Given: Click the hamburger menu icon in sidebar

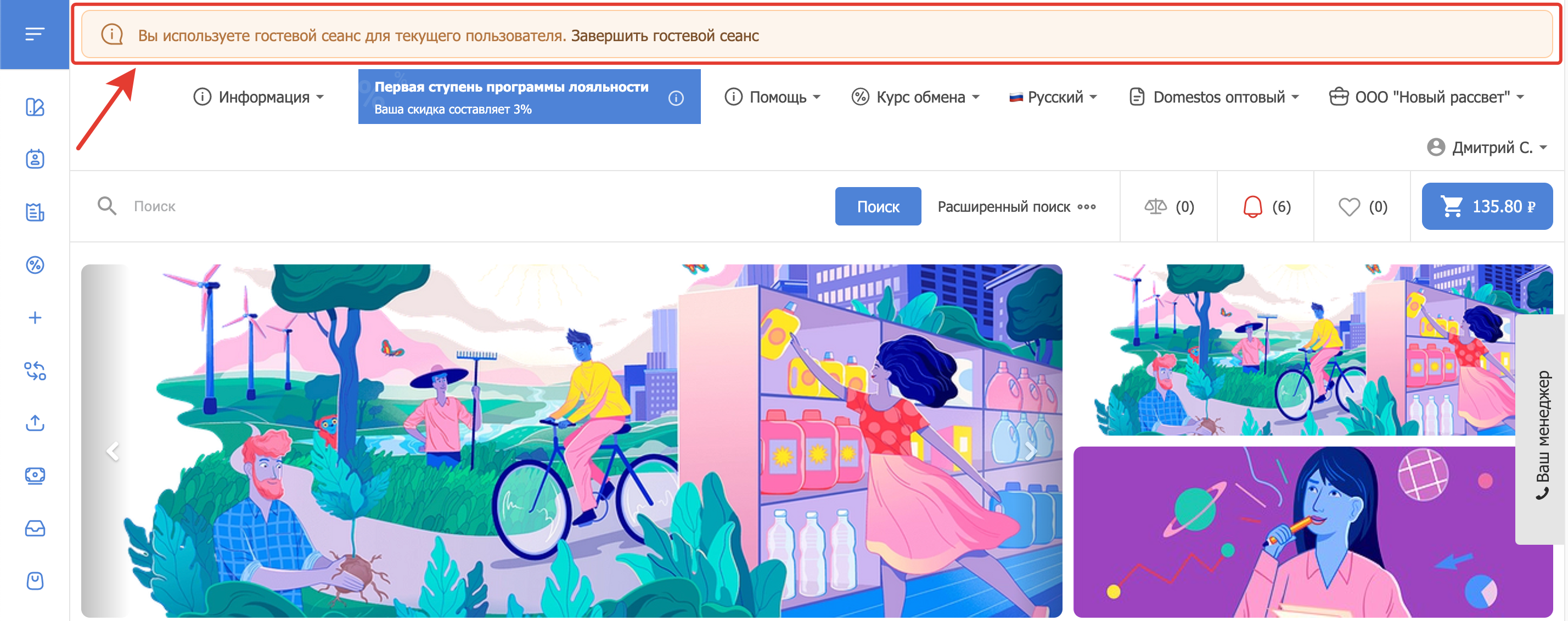Looking at the screenshot, I should pyautogui.click(x=35, y=34).
